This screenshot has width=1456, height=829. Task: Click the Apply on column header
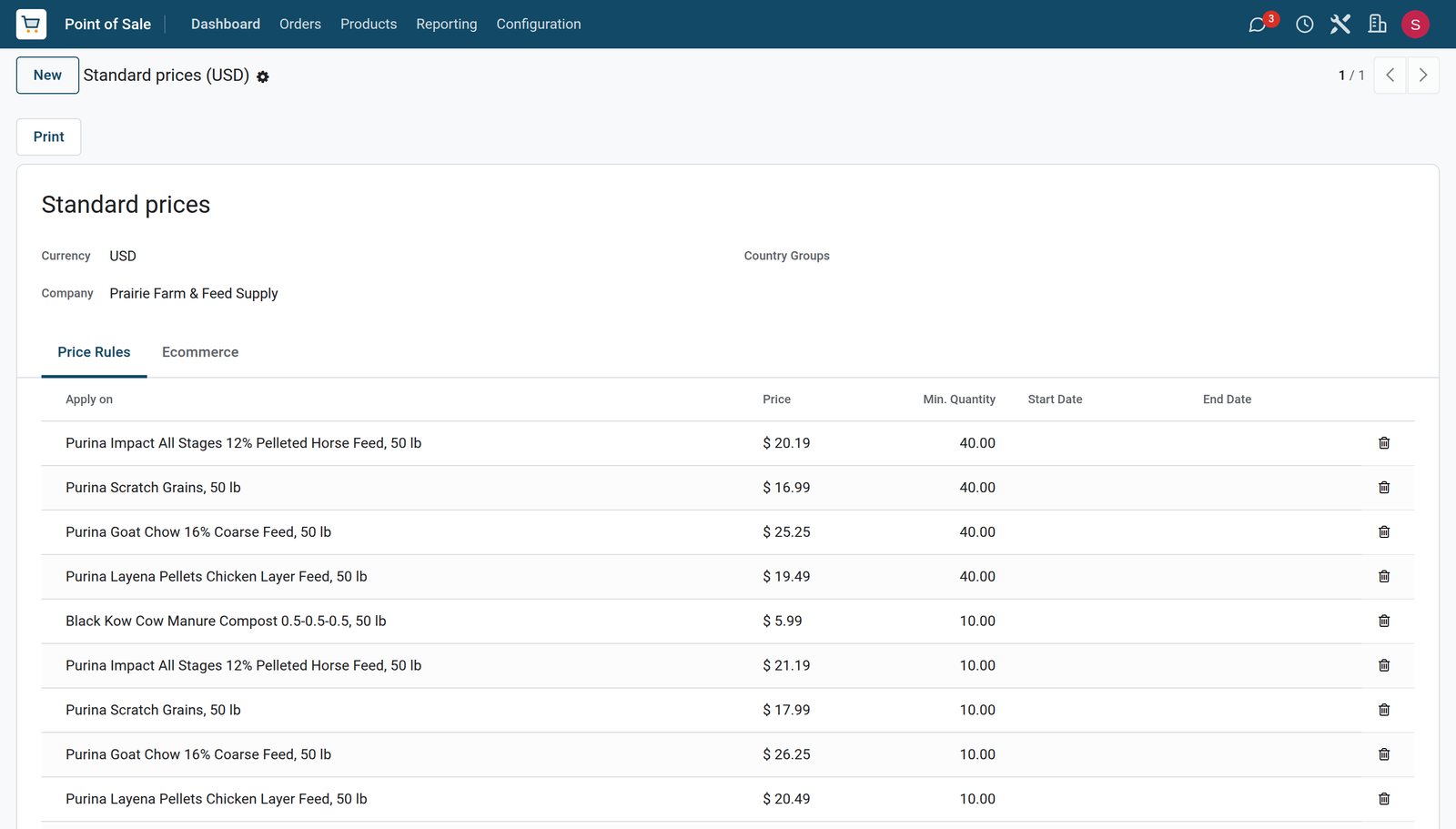[x=89, y=400]
